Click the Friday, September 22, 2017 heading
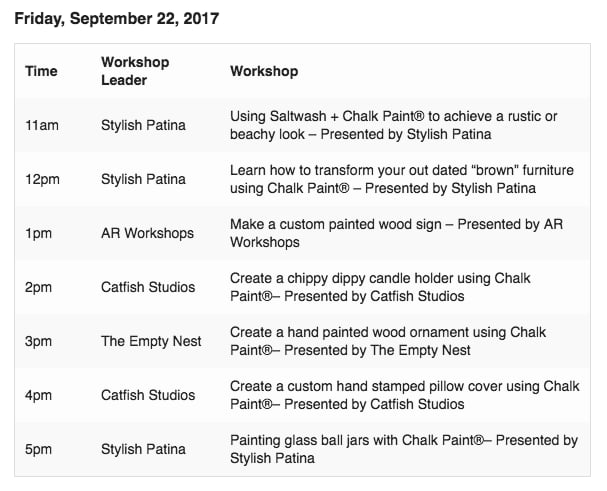Image resolution: width=607 pixels, height=491 pixels. click(117, 19)
